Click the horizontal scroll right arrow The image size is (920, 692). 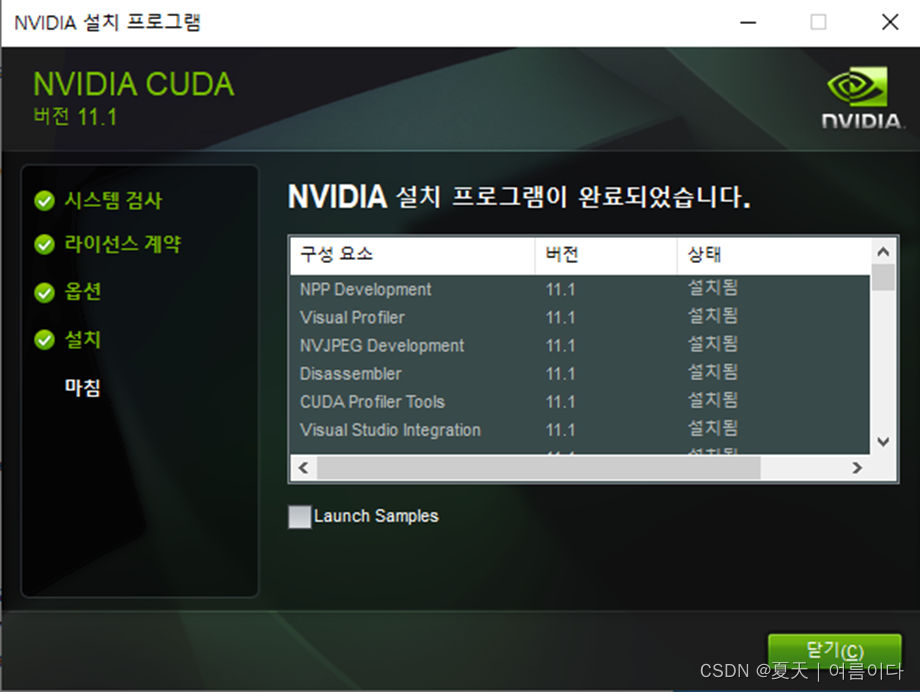[x=857, y=468]
